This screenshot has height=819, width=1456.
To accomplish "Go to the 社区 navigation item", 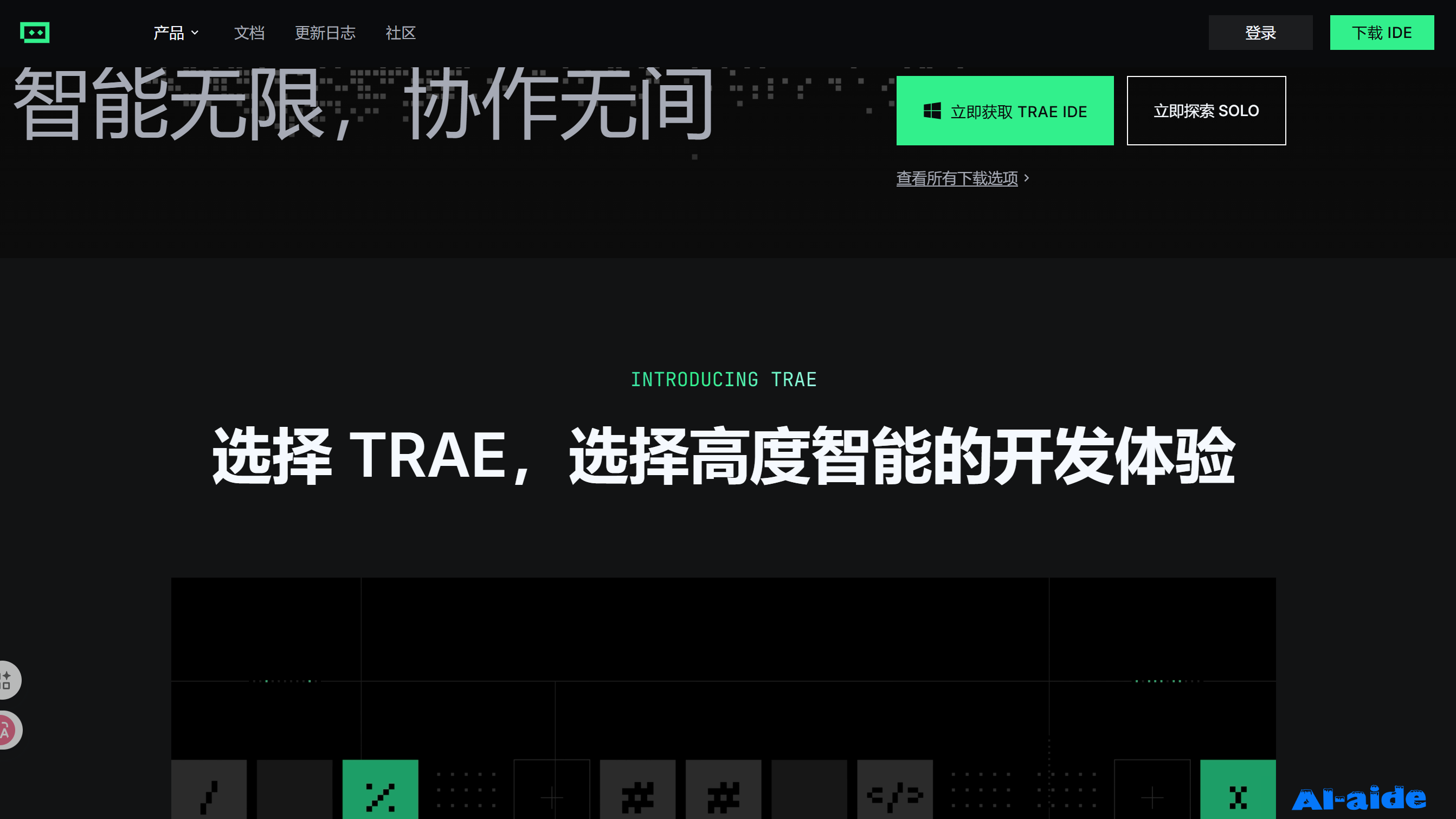I will 400,33.
